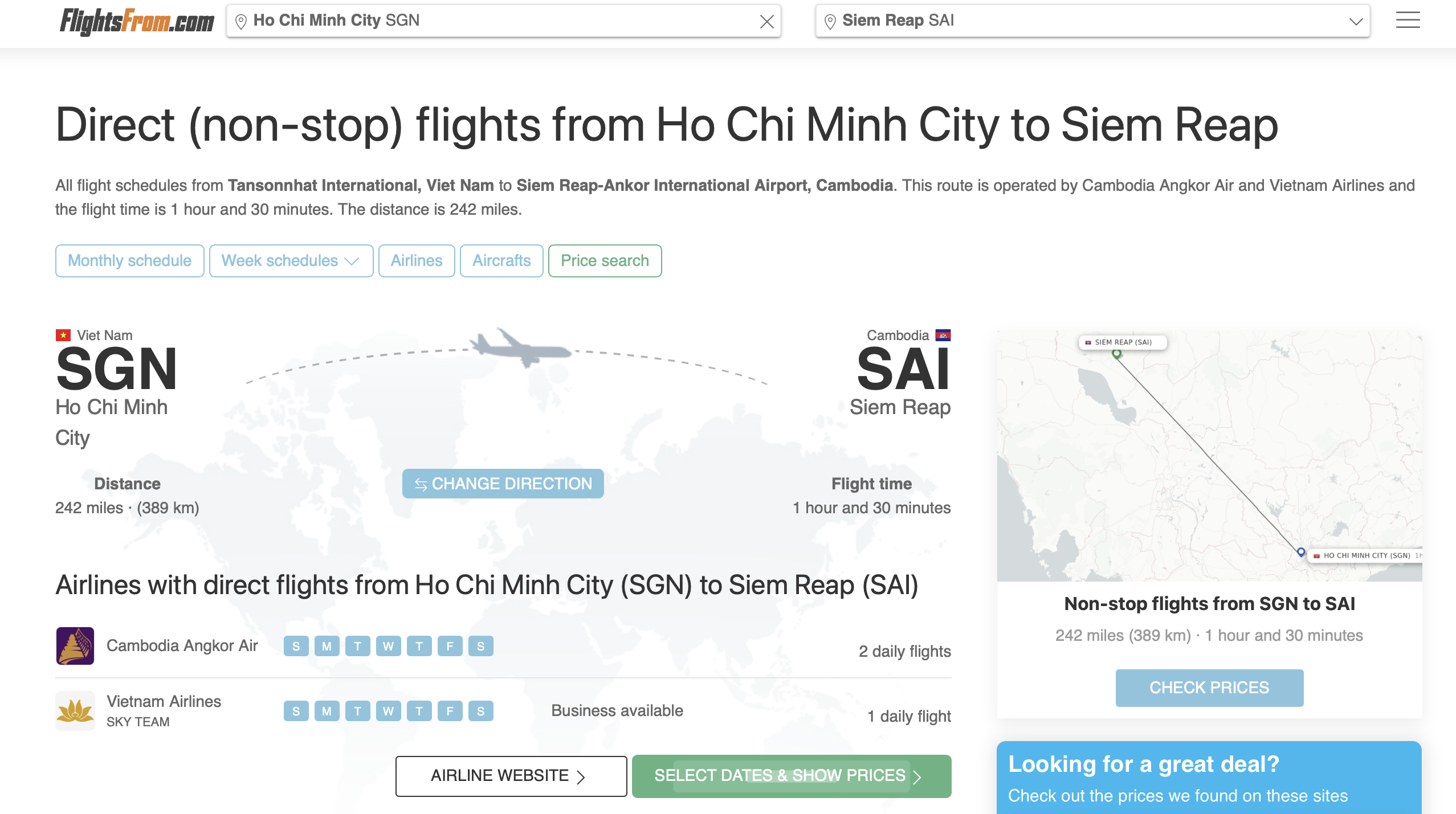
Task: Select Vietnam Airlines Monday badge
Action: coord(327,711)
